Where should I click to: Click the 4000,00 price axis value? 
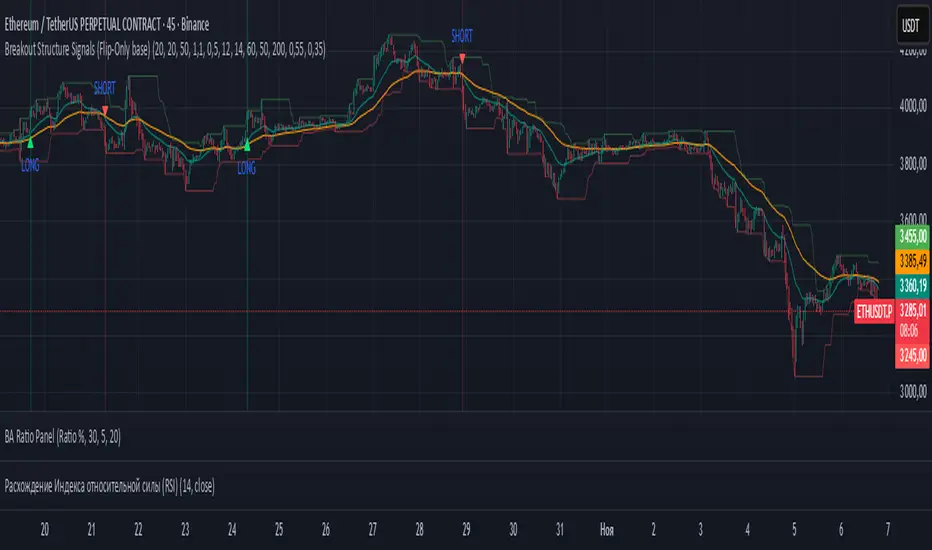coord(913,106)
